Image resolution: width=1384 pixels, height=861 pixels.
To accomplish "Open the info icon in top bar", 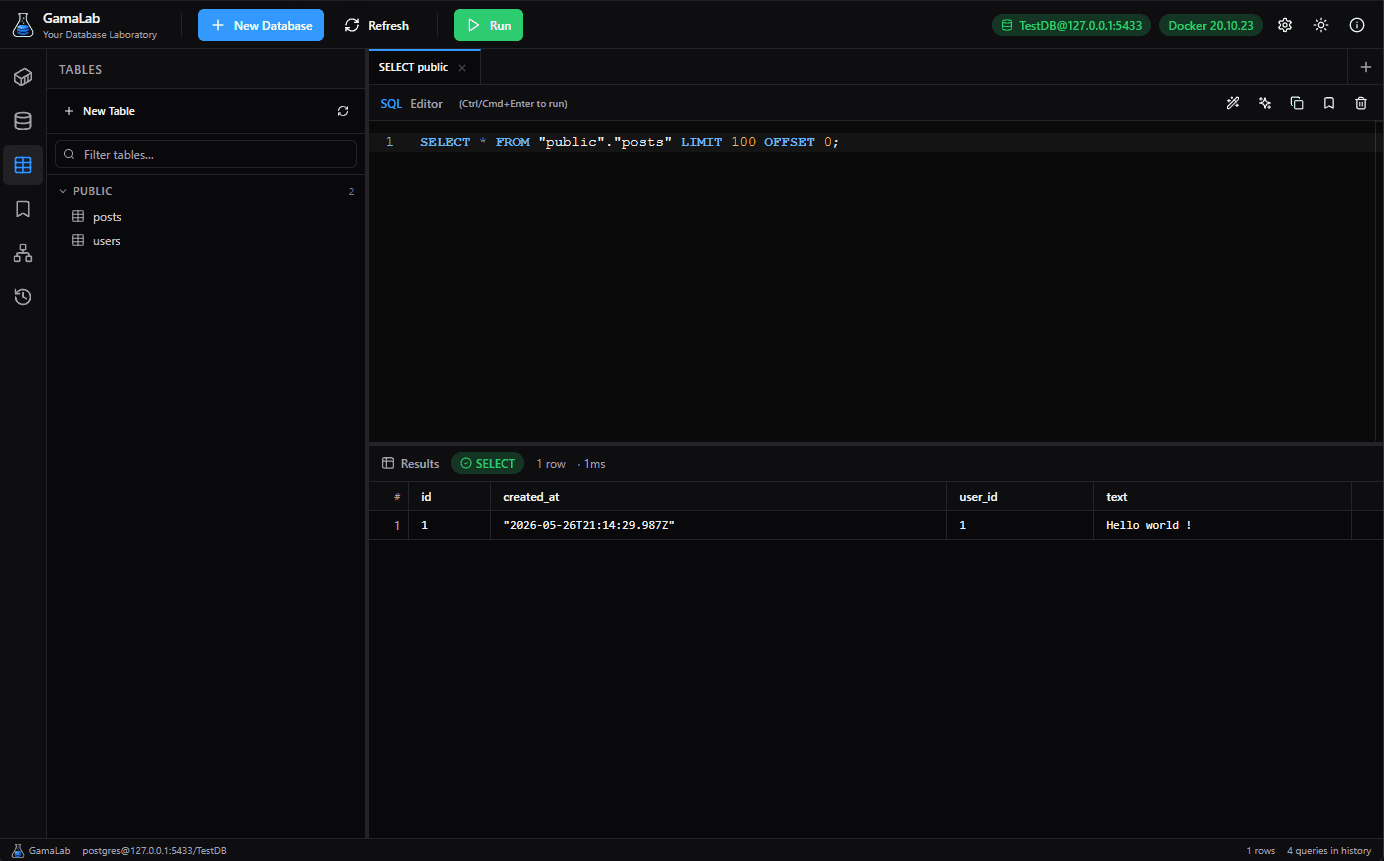I will (x=1357, y=25).
